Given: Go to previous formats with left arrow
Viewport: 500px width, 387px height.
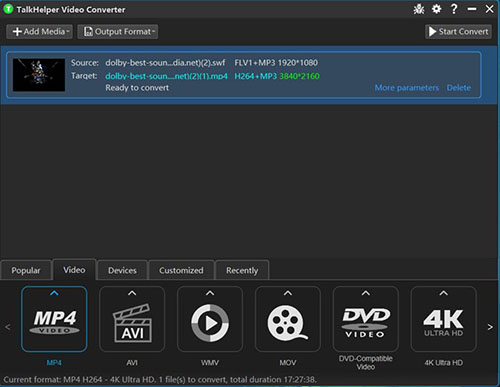Looking at the screenshot, I should pyautogui.click(x=8, y=327).
